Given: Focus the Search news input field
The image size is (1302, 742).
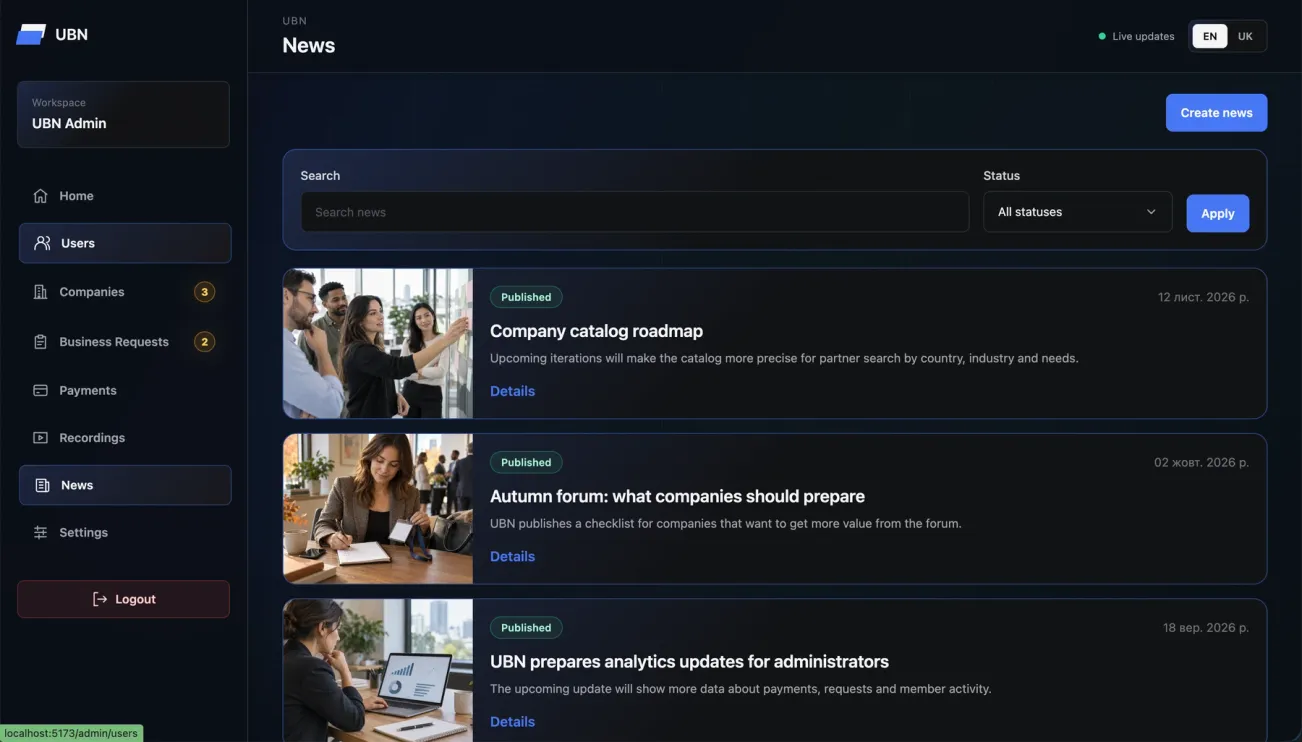Looking at the screenshot, I should point(635,212).
